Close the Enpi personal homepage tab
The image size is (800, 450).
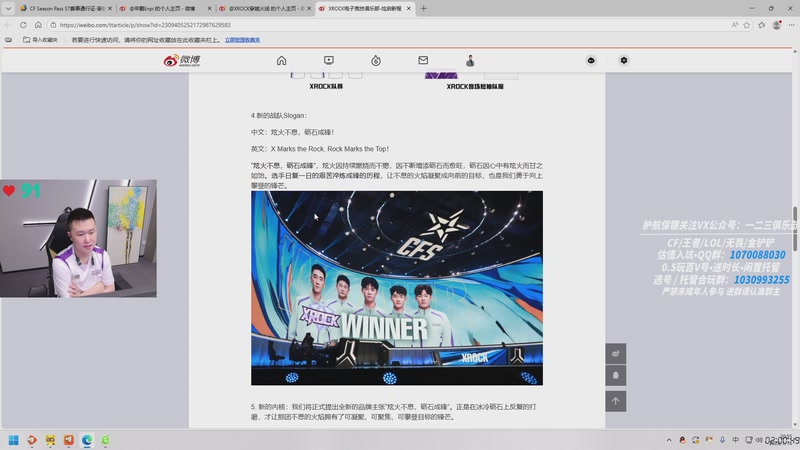click(x=209, y=9)
